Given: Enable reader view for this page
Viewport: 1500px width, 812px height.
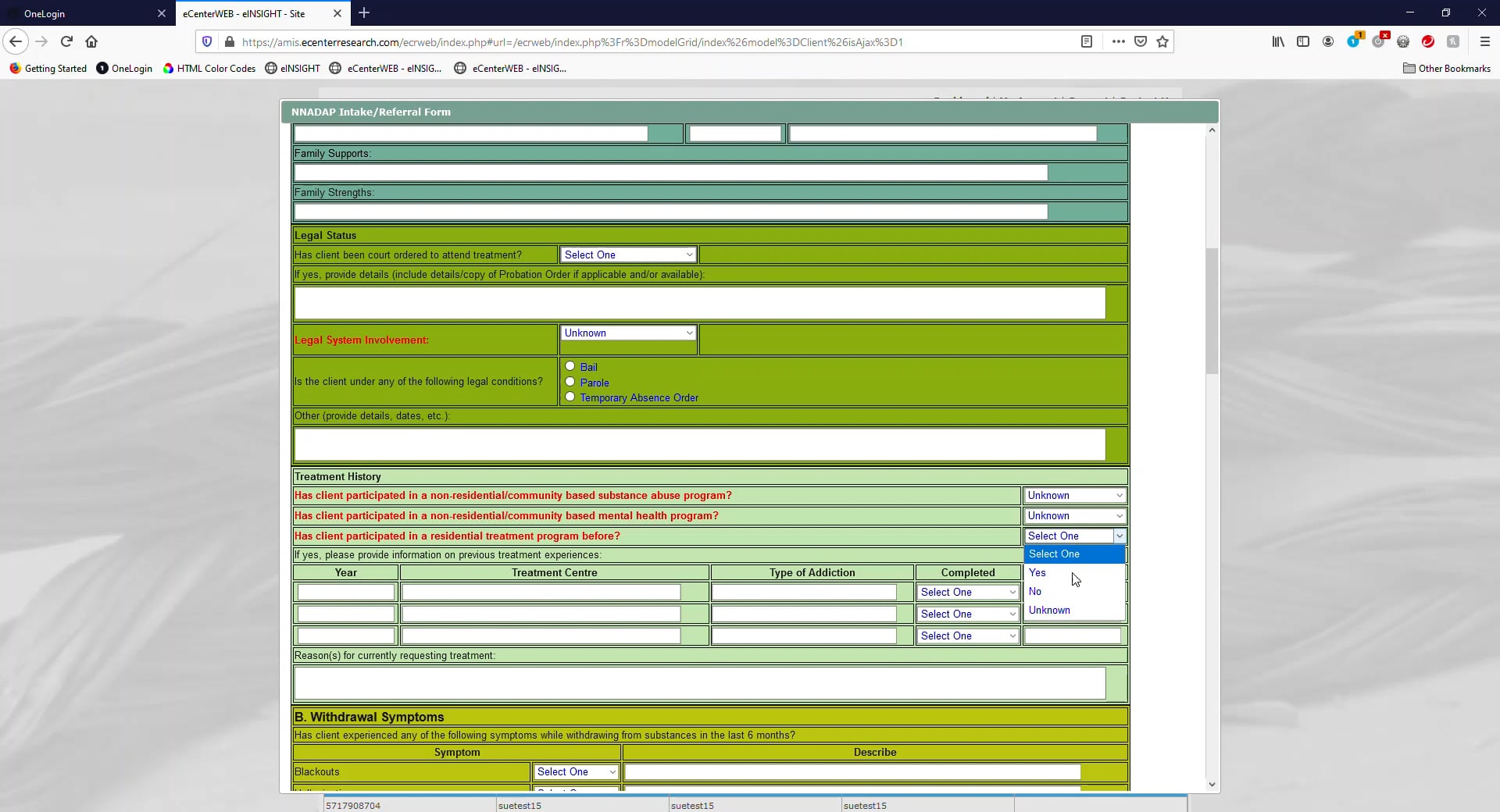Looking at the screenshot, I should 1087,41.
